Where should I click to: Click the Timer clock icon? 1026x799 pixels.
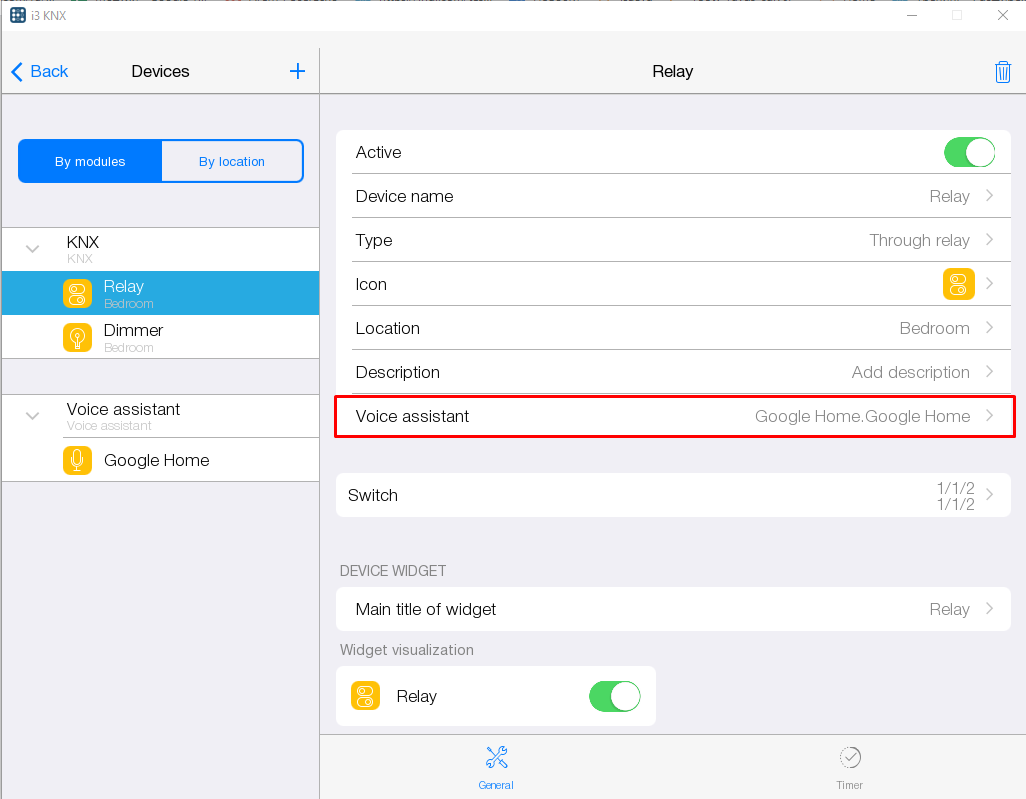pyautogui.click(x=850, y=757)
